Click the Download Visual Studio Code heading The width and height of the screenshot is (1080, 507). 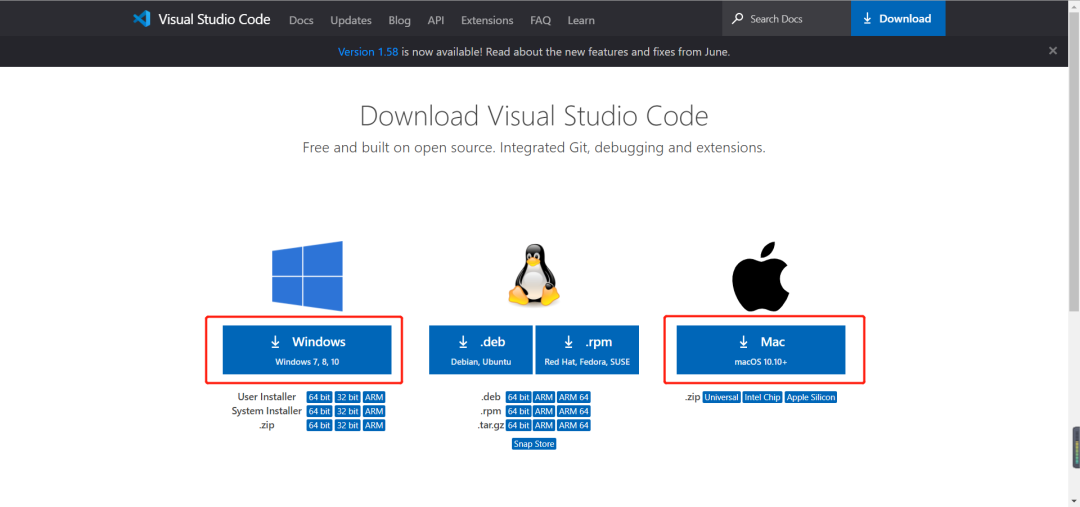pyautogui.click(x=534, y=116)
